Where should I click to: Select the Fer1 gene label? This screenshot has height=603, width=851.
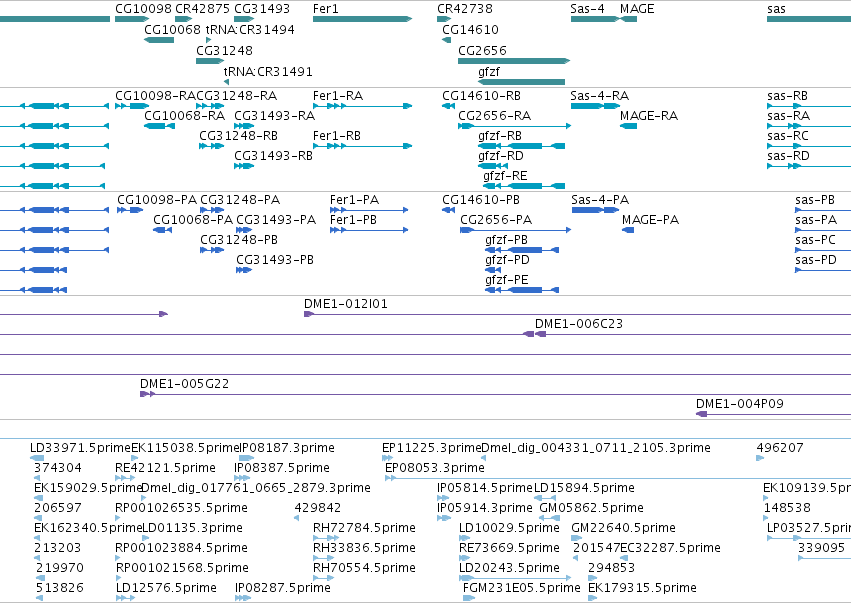[326, 9]
